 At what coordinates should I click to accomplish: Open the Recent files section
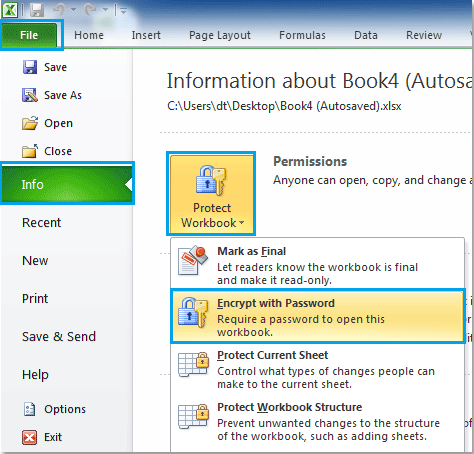click(x=42, y=222)
